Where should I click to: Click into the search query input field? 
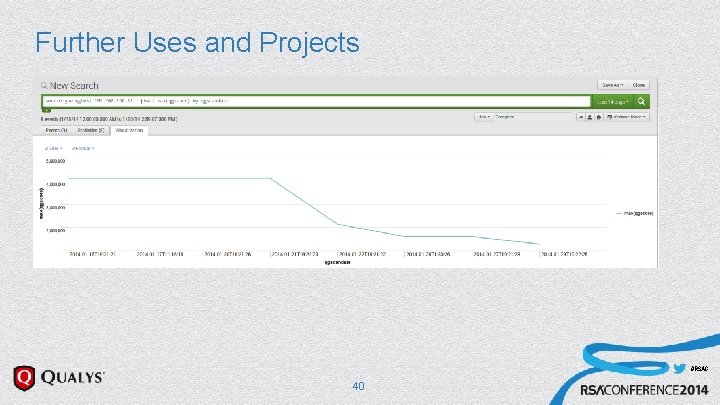pyautogui.click(x=316, y=101)
